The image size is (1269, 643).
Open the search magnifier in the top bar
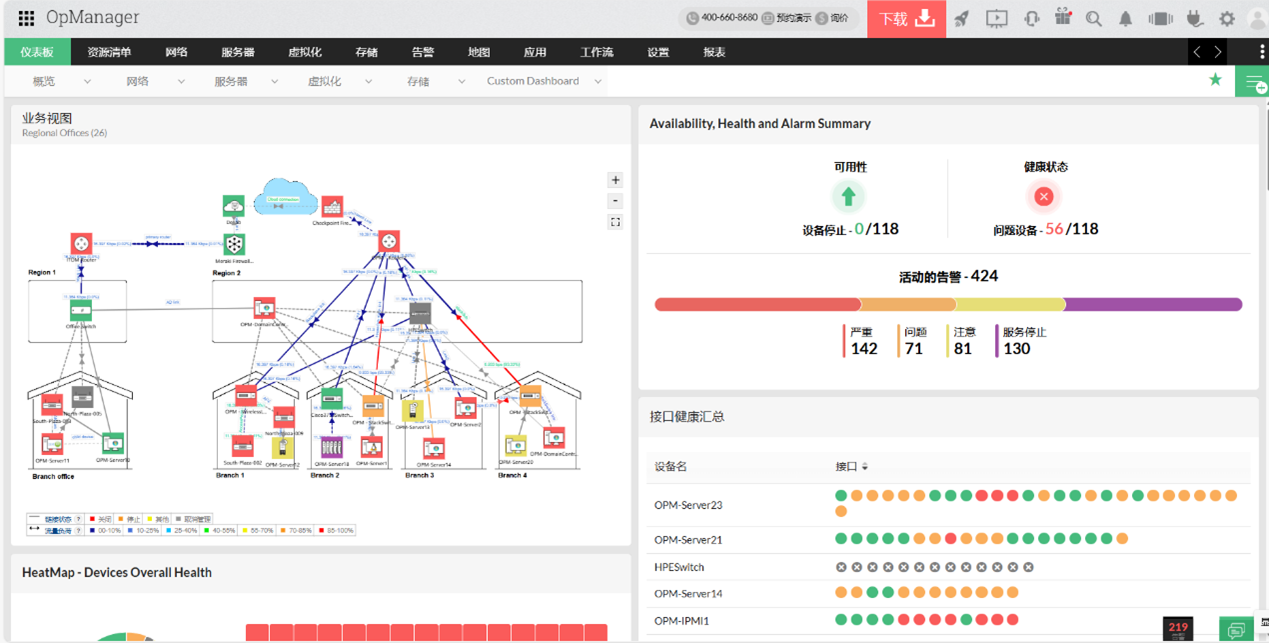point(1095,18)
